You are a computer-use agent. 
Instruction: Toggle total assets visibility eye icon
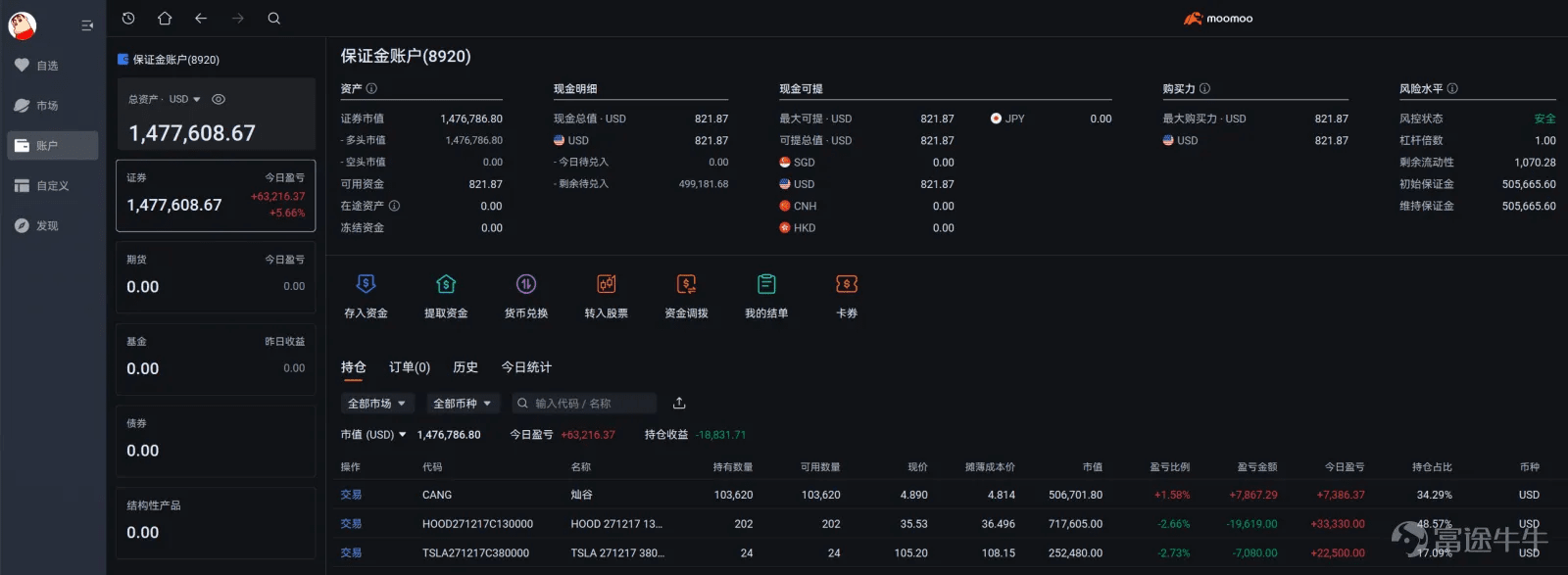(219, 99)
